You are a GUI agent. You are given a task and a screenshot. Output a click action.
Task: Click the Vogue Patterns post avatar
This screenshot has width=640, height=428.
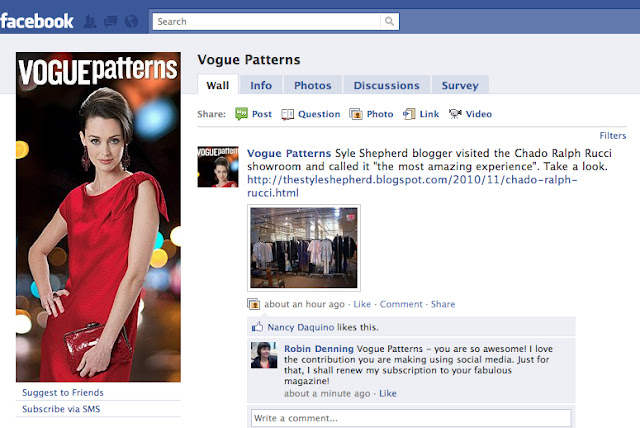click(218, 167)
